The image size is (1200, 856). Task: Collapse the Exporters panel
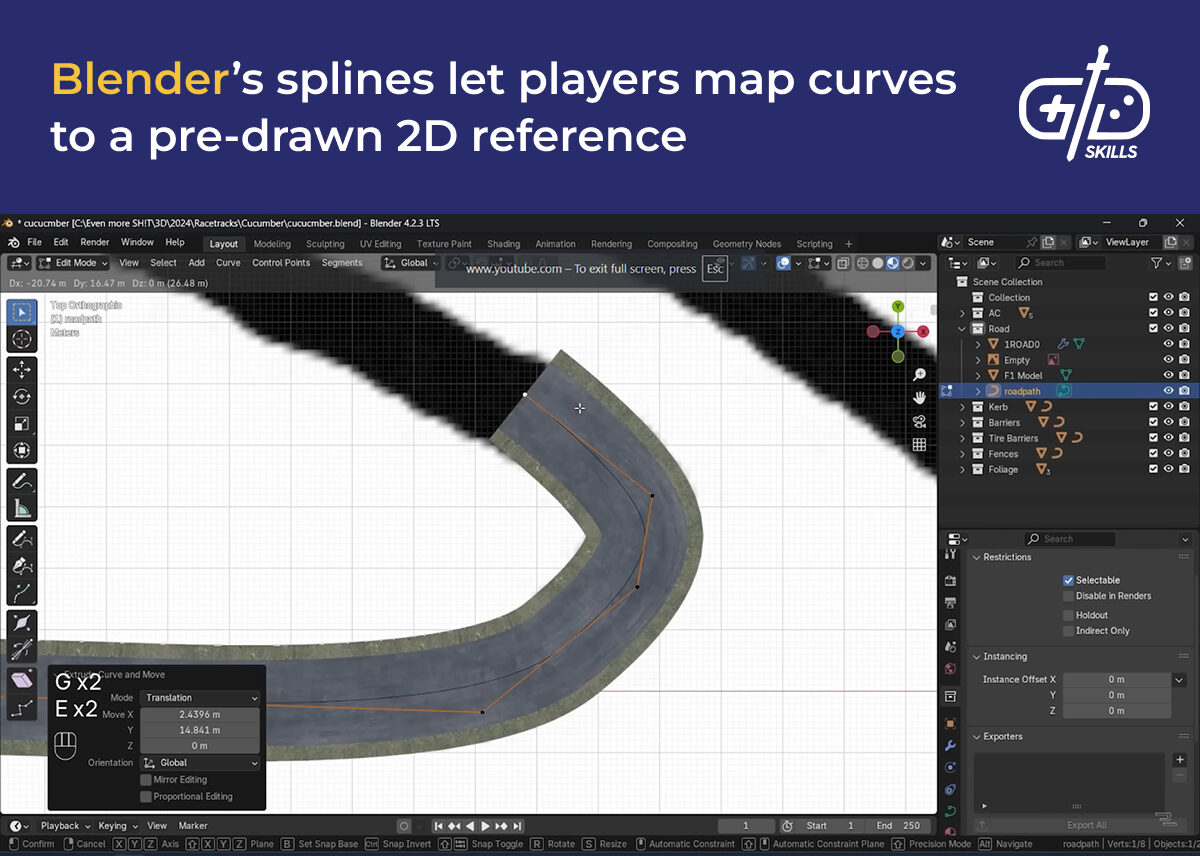976,737
